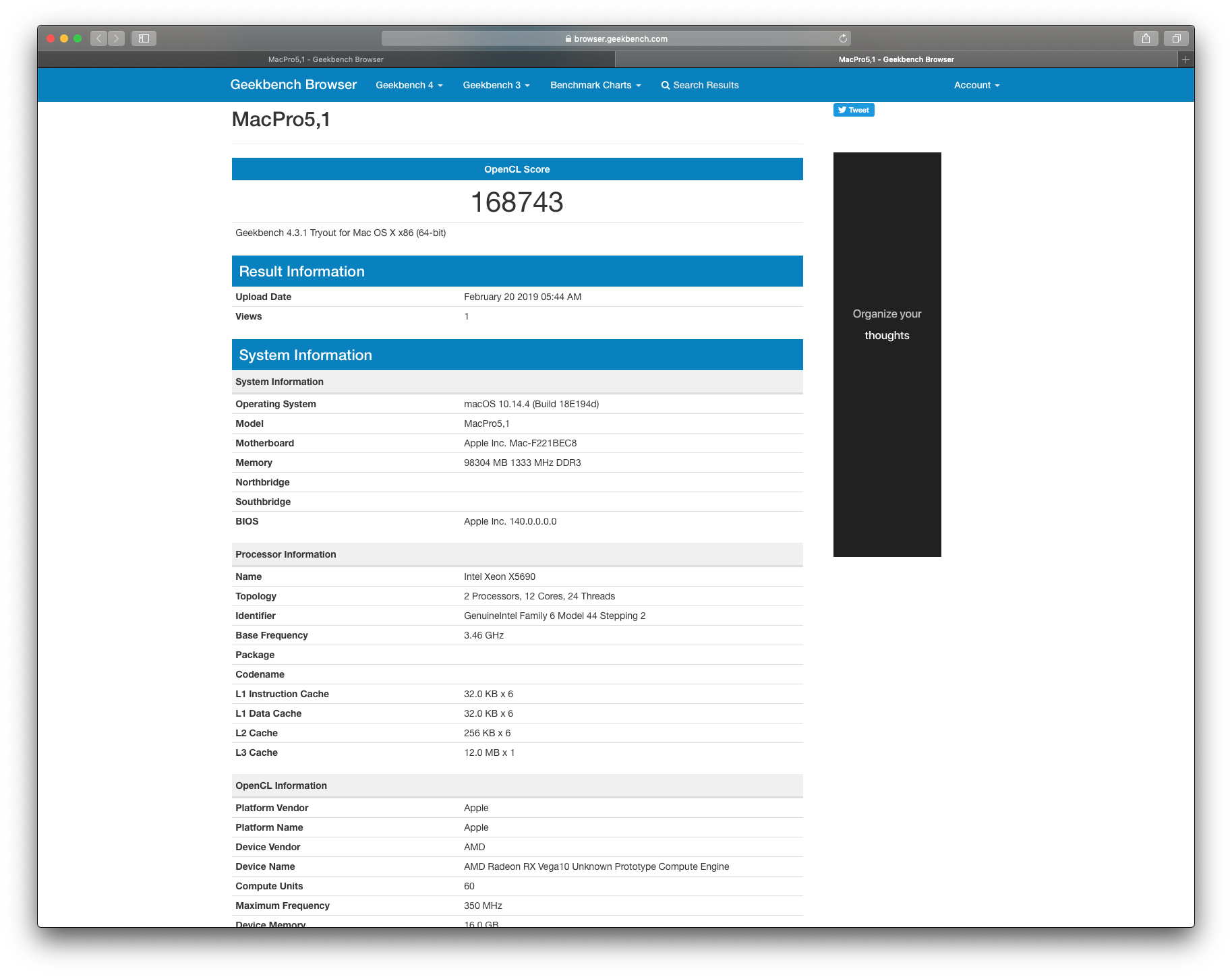
Task: Click the OpenCL score value 168743
Action: click(x=517, y=202)
